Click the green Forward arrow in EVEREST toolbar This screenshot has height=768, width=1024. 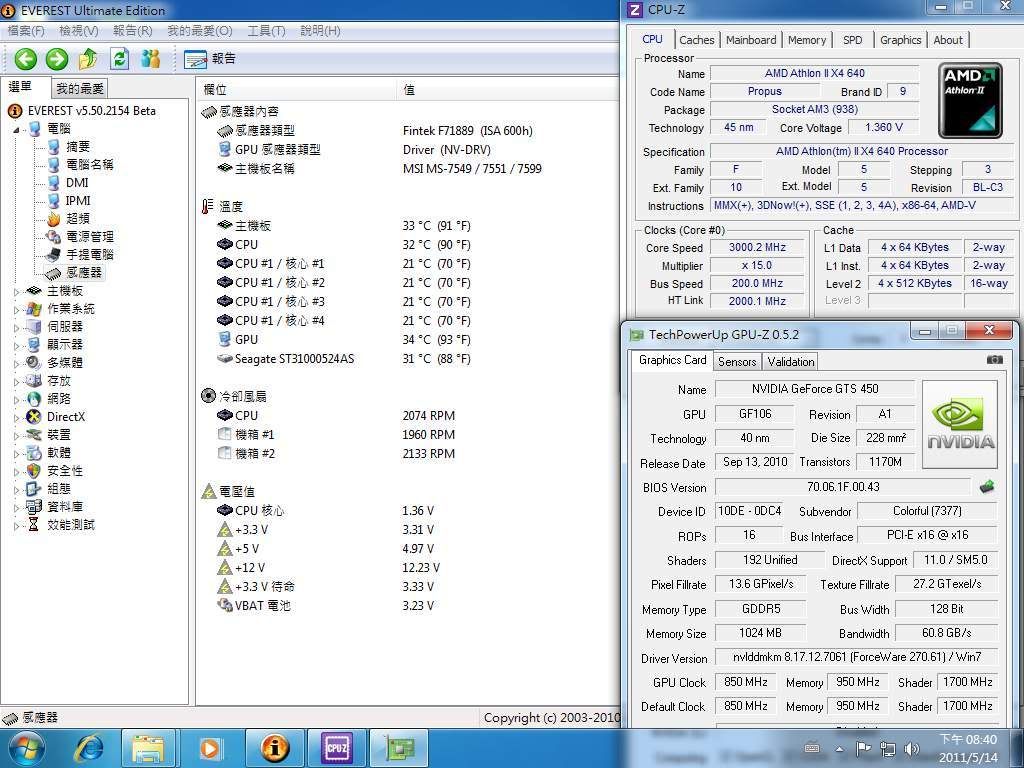pos(57,59)
